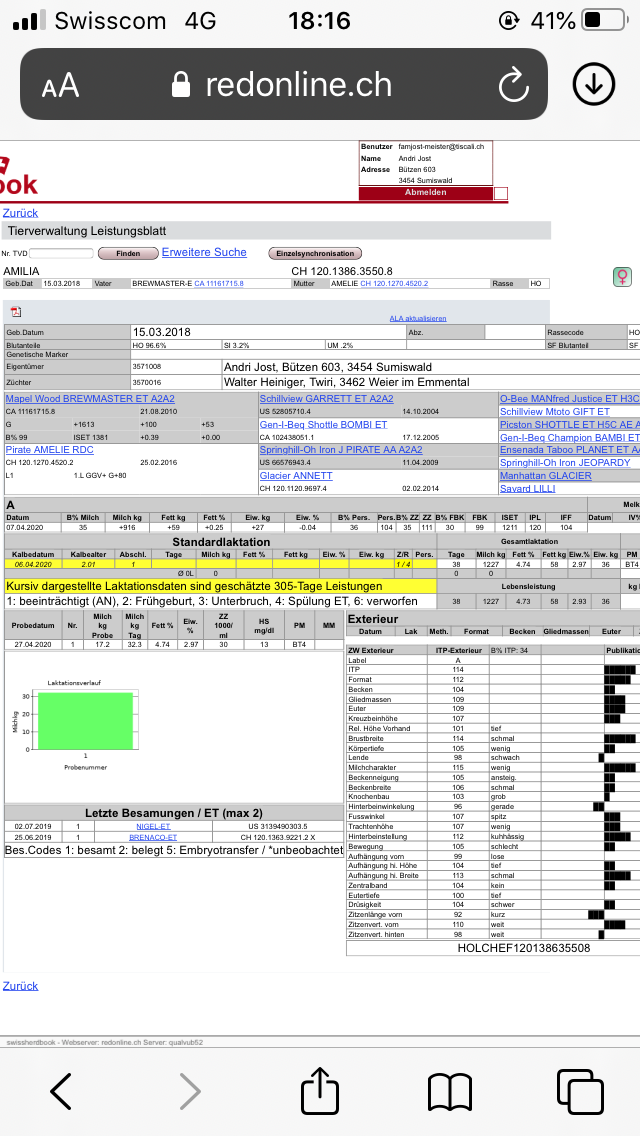The height and width of the screenshot is (1136, 640).
Task: Open the NIGEL-ET insemination link
Action: (153, 826)
